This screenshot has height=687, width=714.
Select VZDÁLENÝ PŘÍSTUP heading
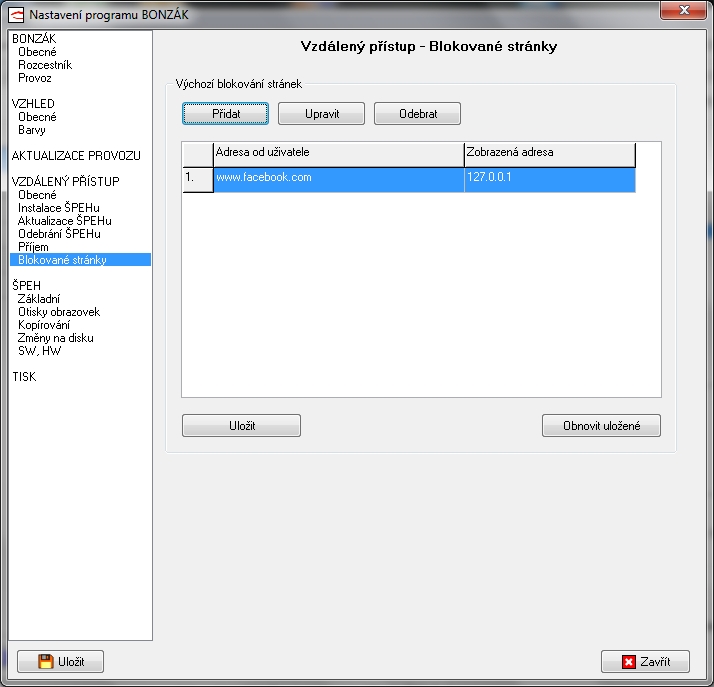(66, 182)
